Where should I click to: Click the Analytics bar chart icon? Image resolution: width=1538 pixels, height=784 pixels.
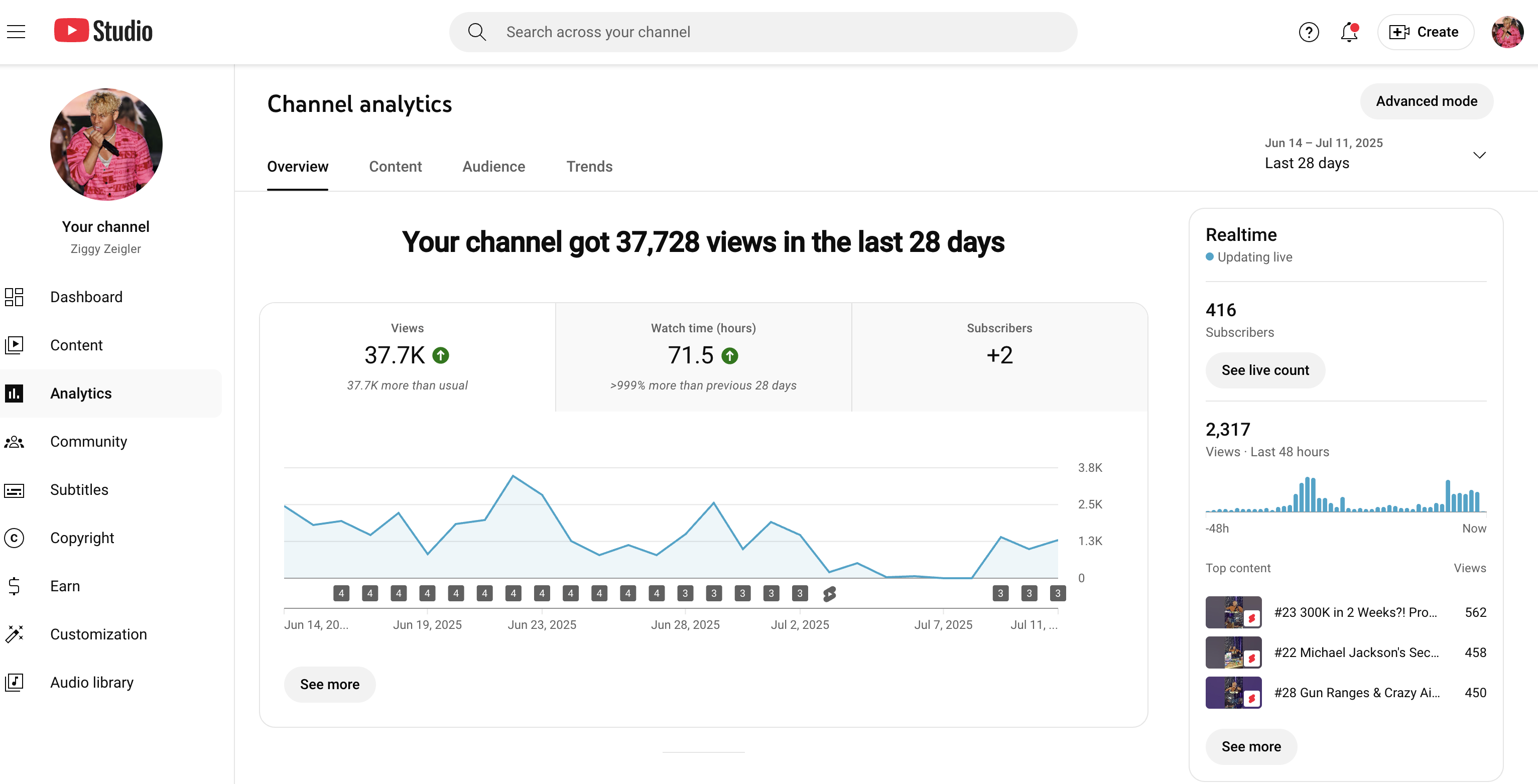click(14, 393)
